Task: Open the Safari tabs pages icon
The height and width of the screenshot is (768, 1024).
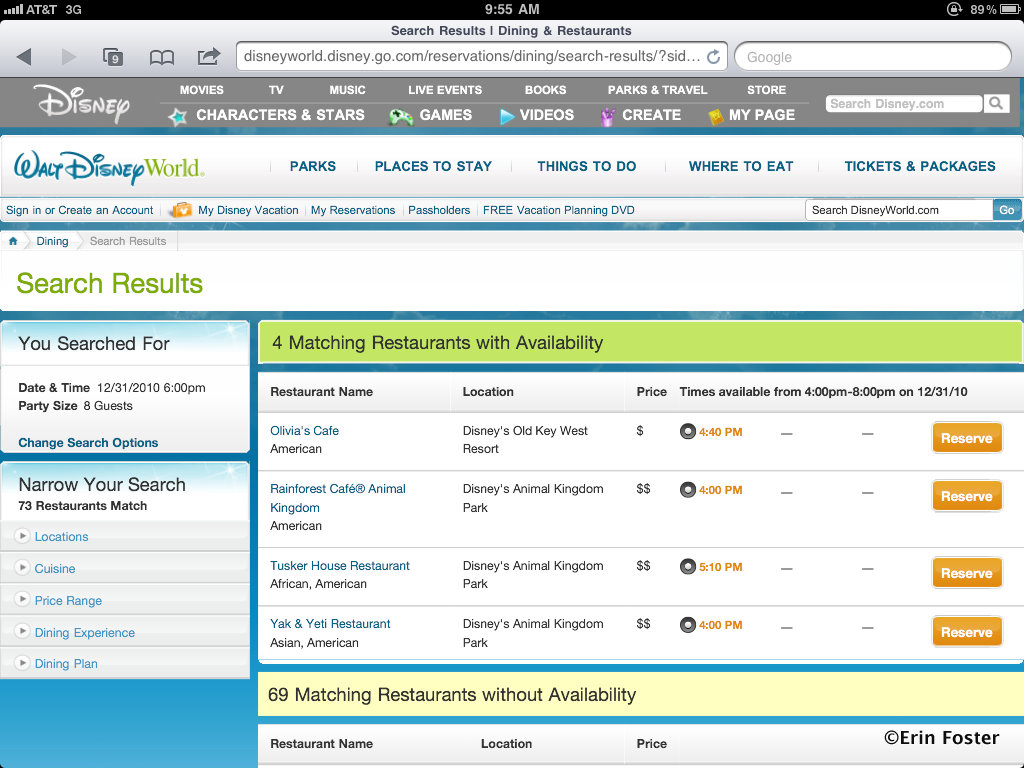Action: [x=113, y=57]
